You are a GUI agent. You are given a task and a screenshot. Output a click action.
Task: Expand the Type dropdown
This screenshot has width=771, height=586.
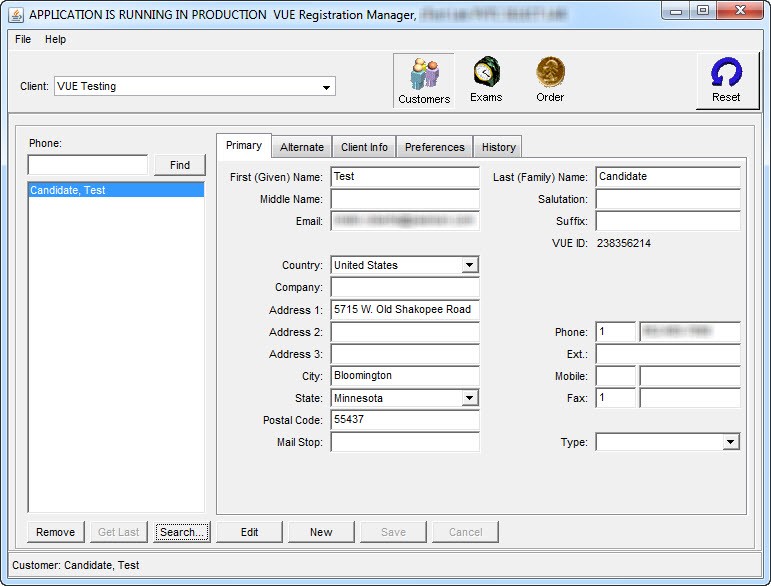pos(731,442)
